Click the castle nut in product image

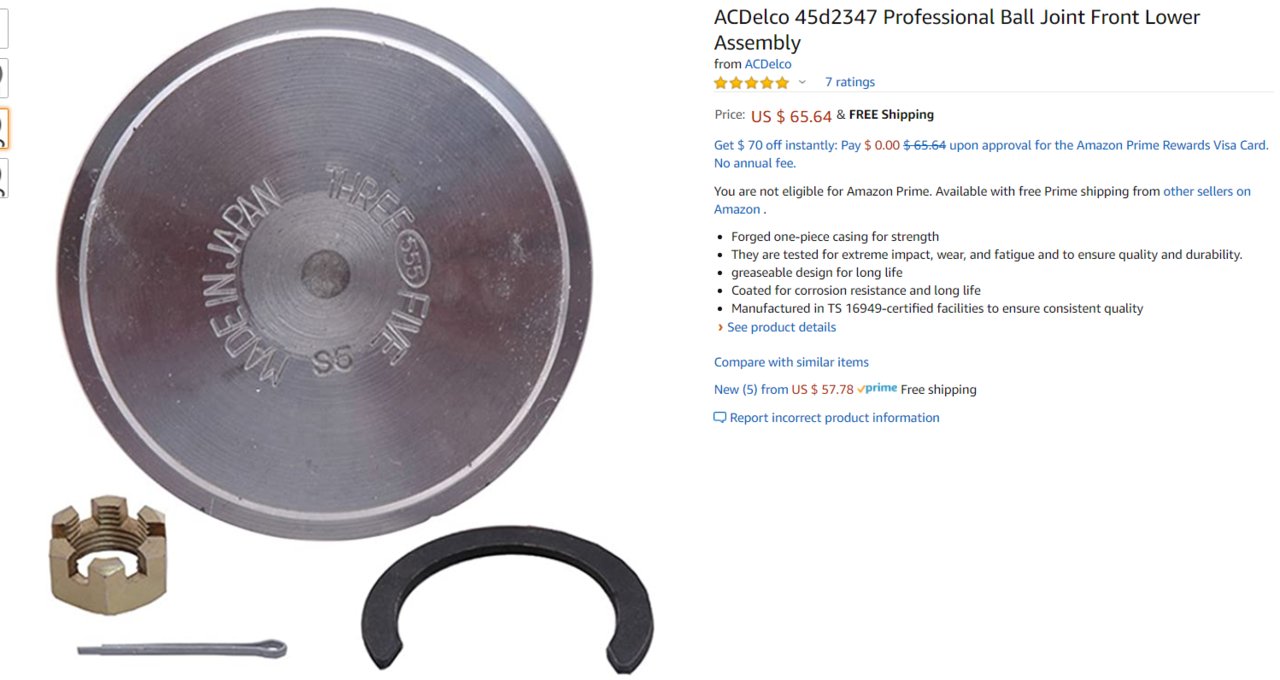click(107, 554)
